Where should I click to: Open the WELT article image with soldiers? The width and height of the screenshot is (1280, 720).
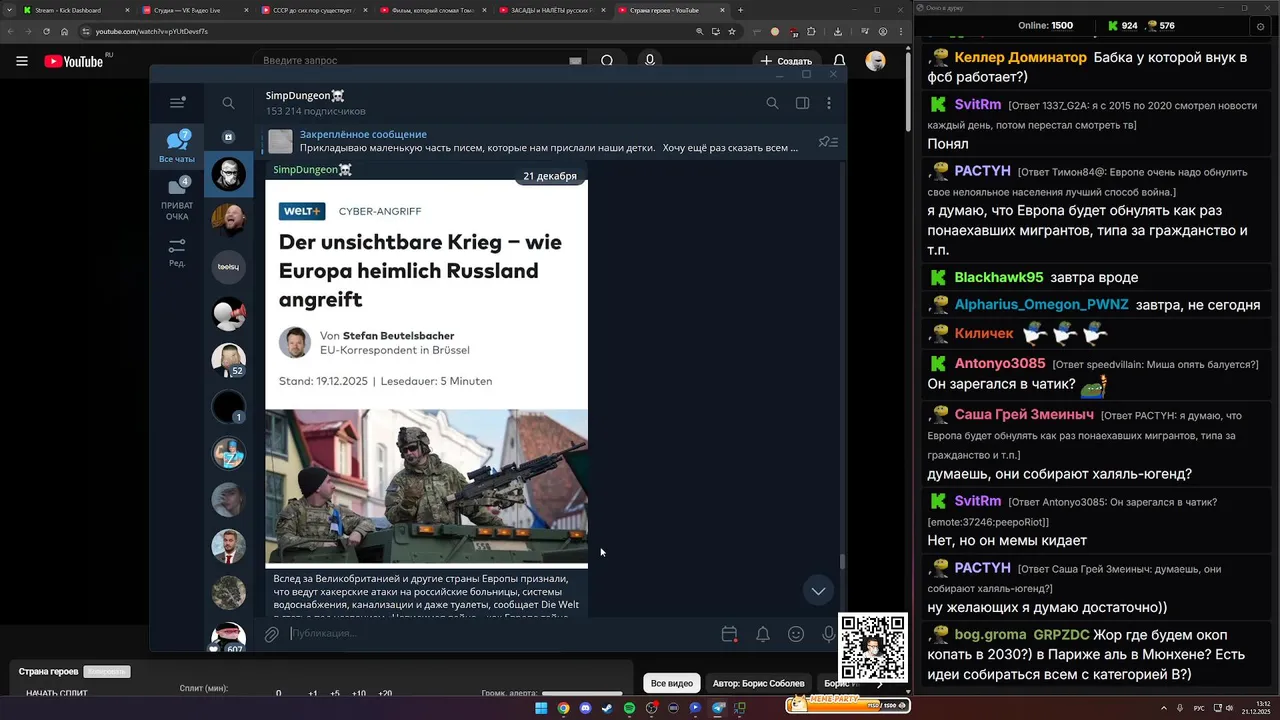[426, 486]
